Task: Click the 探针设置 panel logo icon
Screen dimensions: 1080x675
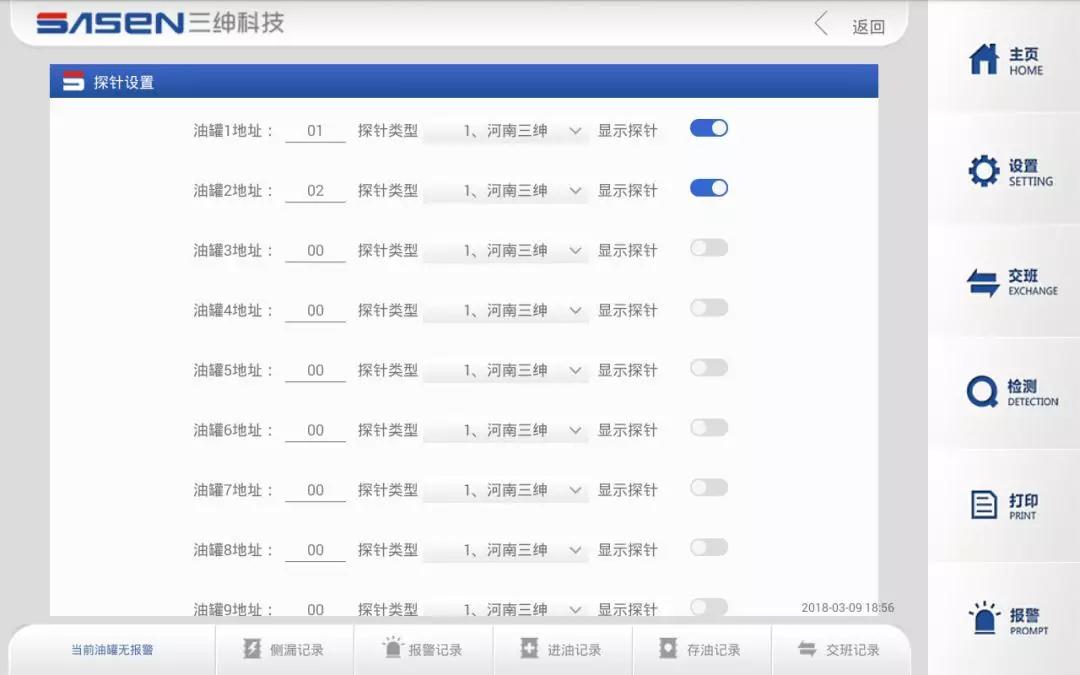Action: pyautogui.click(x=73, y=81)
